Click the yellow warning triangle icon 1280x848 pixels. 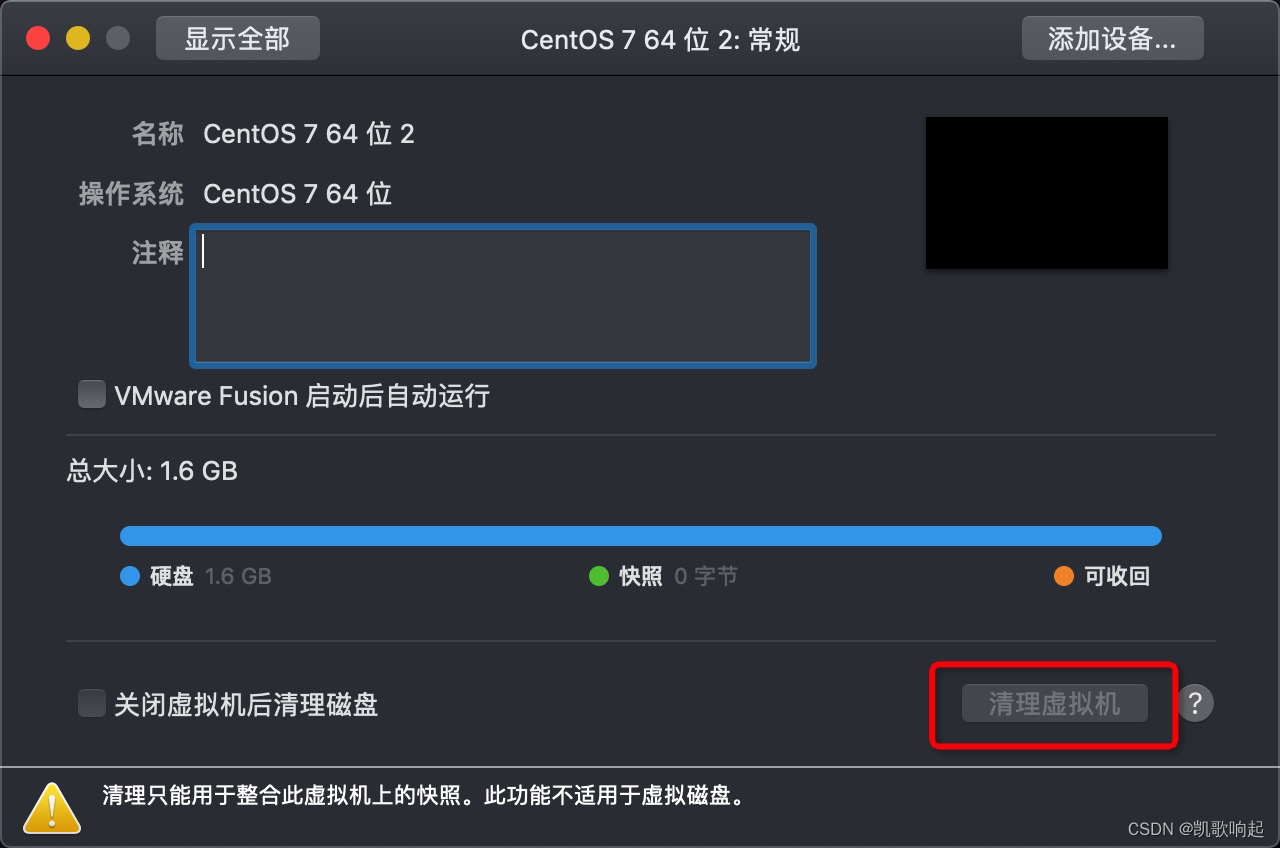pos(52,808)
